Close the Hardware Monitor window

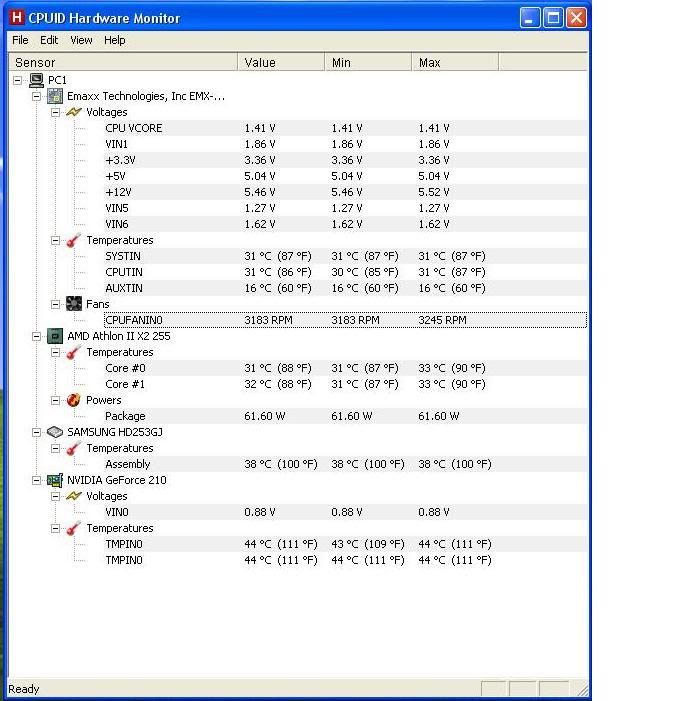(577, 18)
